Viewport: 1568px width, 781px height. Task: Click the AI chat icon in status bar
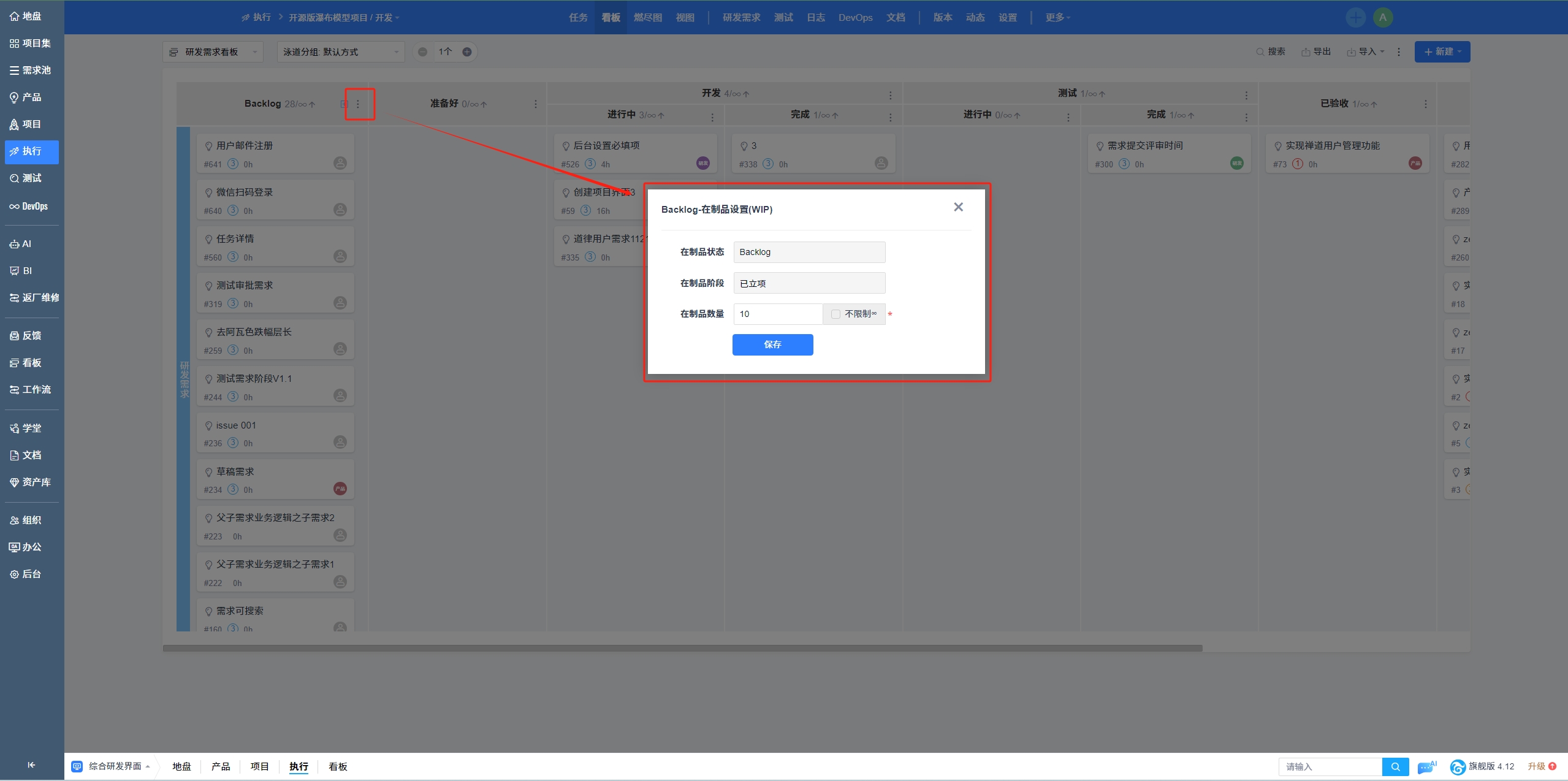click(x=1426, y=766)
